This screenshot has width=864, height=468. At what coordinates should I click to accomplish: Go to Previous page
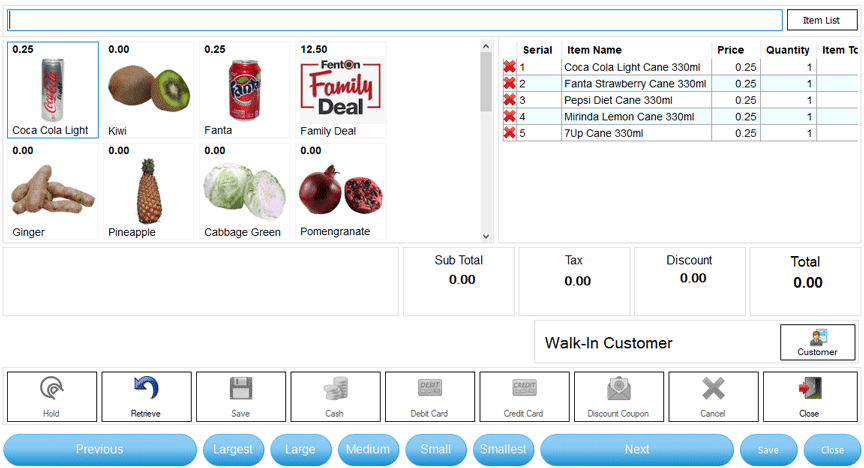pyautogui.click(x=100, y=449)
